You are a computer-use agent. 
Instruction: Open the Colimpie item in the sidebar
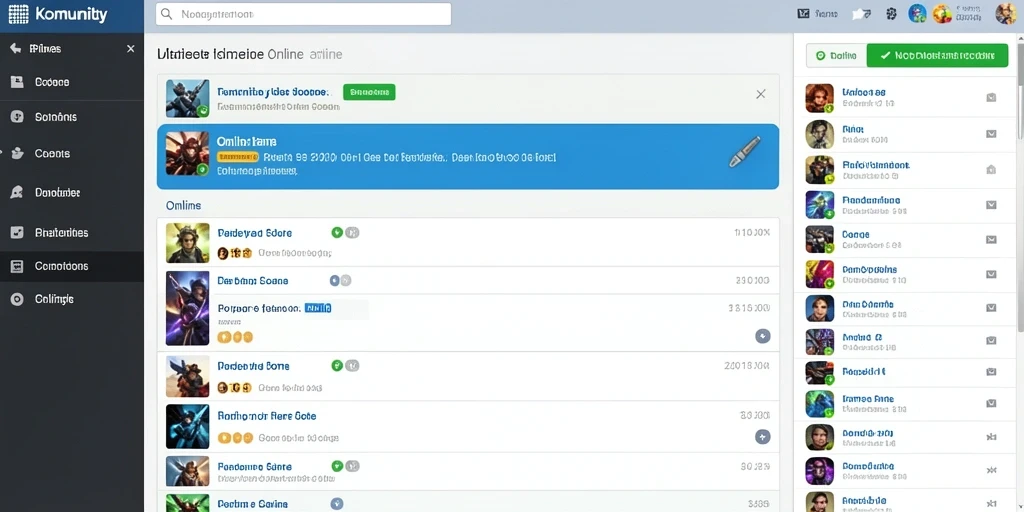click(72, 299)
